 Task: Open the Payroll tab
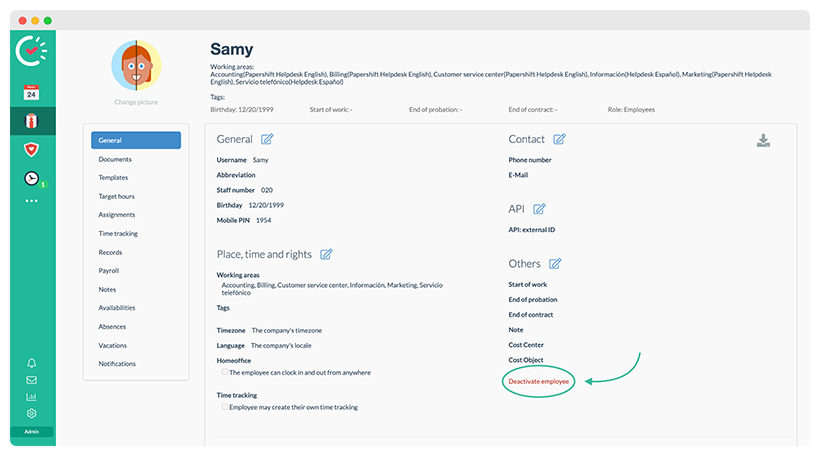(109, 270)
